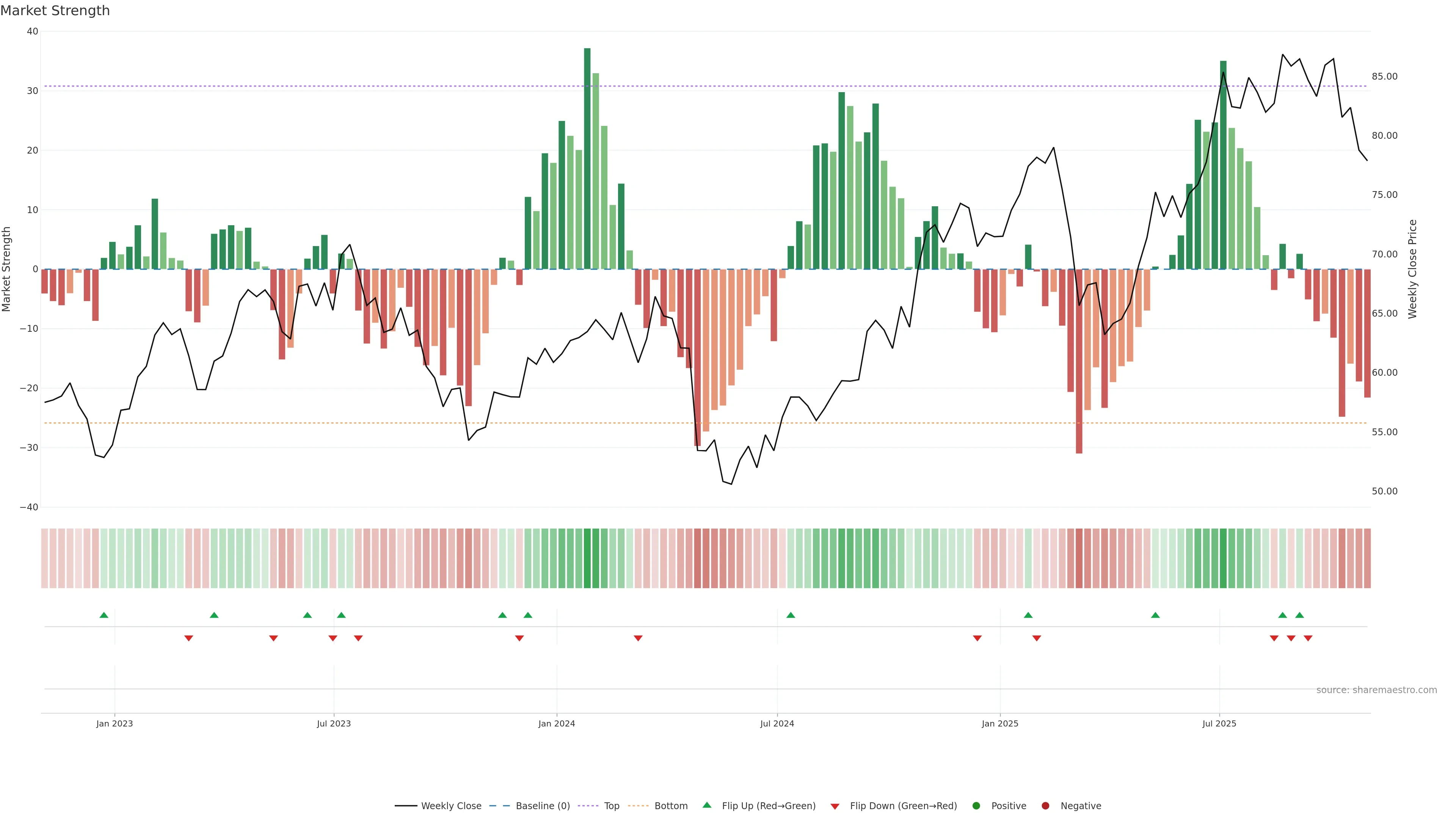Click the Jan 2024 x-axis label
Screen dimensions: 1456x819
(556, 723)
